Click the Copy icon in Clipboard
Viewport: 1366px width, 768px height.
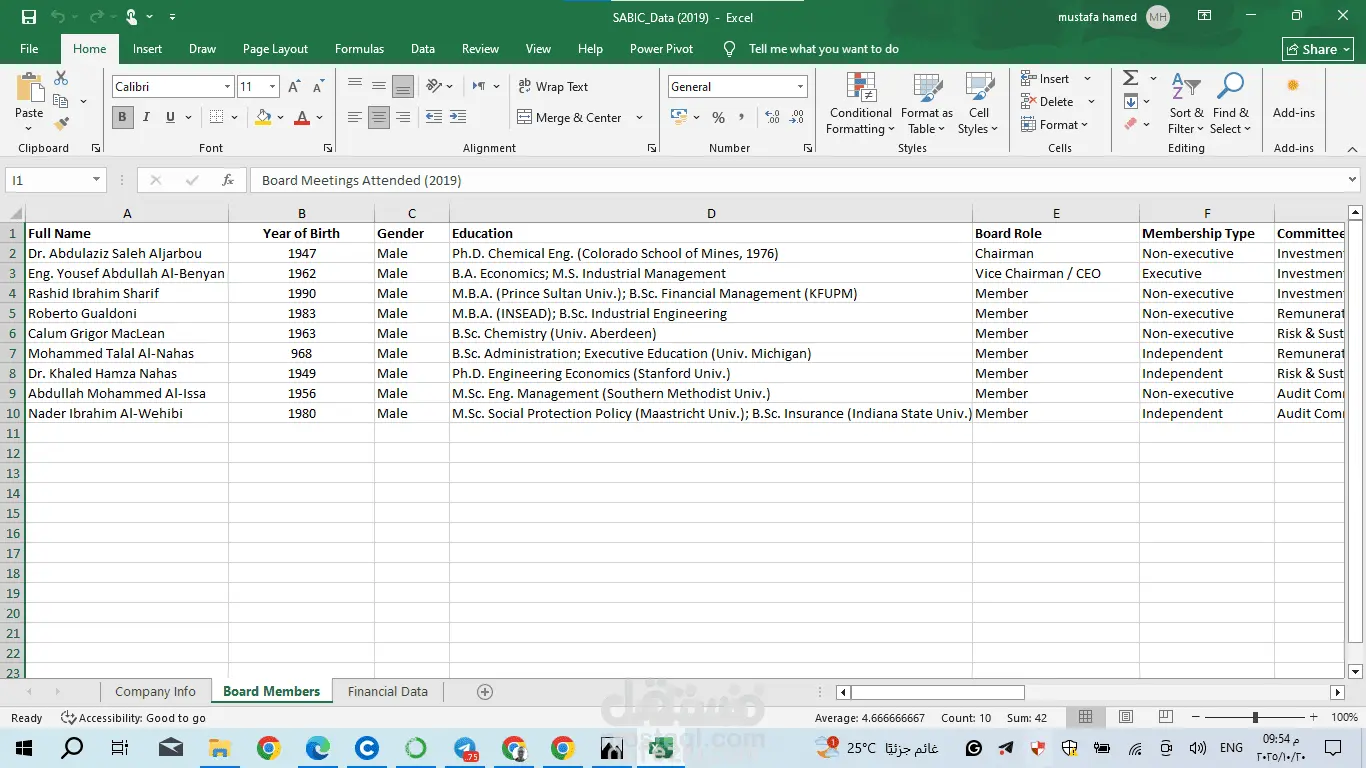coord(61,101)
